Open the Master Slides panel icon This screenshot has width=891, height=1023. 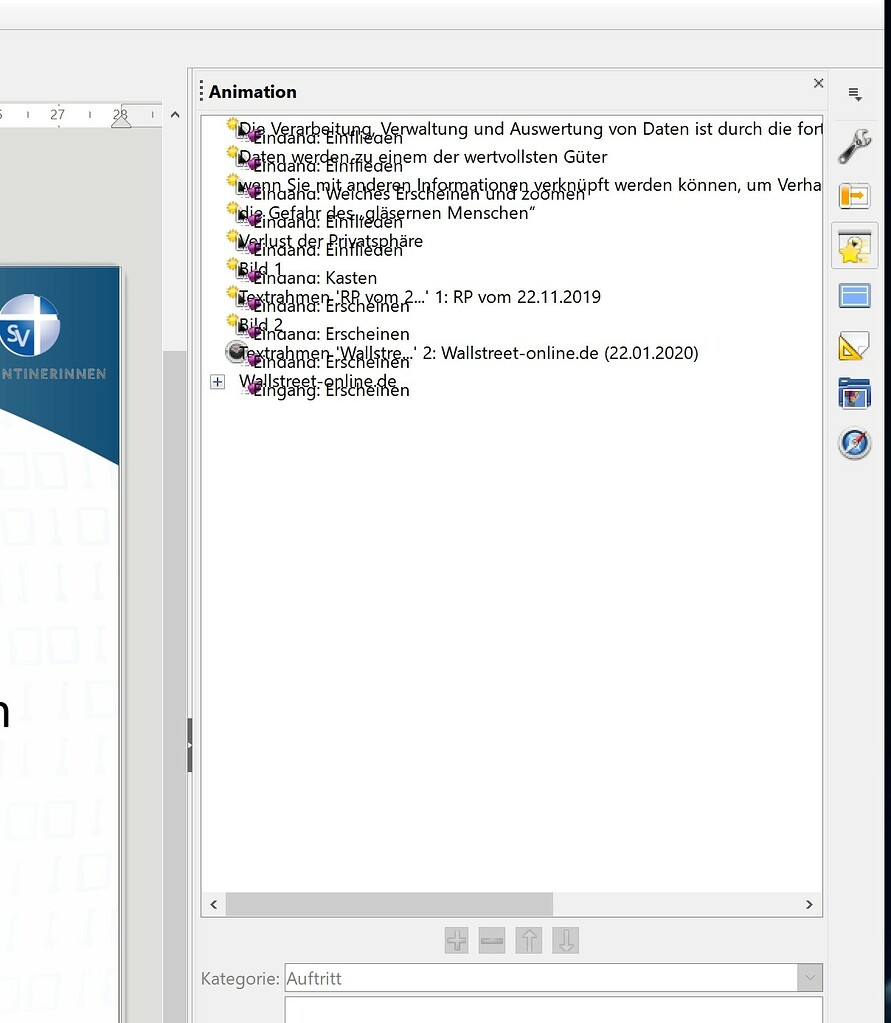(x=854, y=294)
